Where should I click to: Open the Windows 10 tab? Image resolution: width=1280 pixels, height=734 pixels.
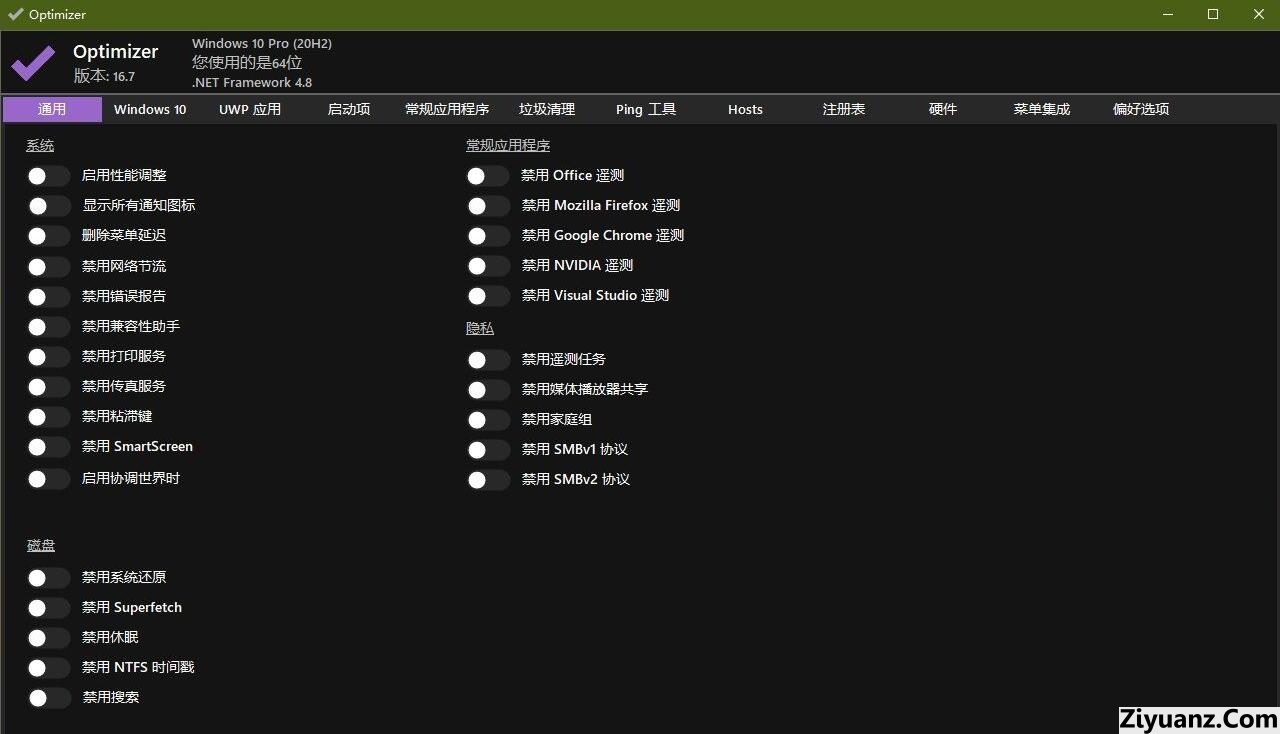pyautogui.click(x=150, y=110)
